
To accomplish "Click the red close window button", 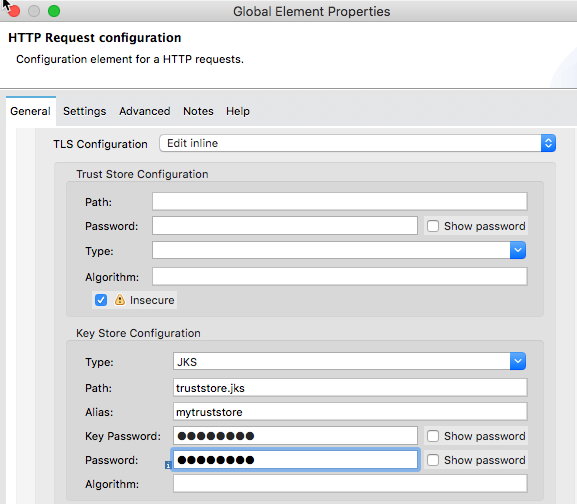I will [14, 11].
